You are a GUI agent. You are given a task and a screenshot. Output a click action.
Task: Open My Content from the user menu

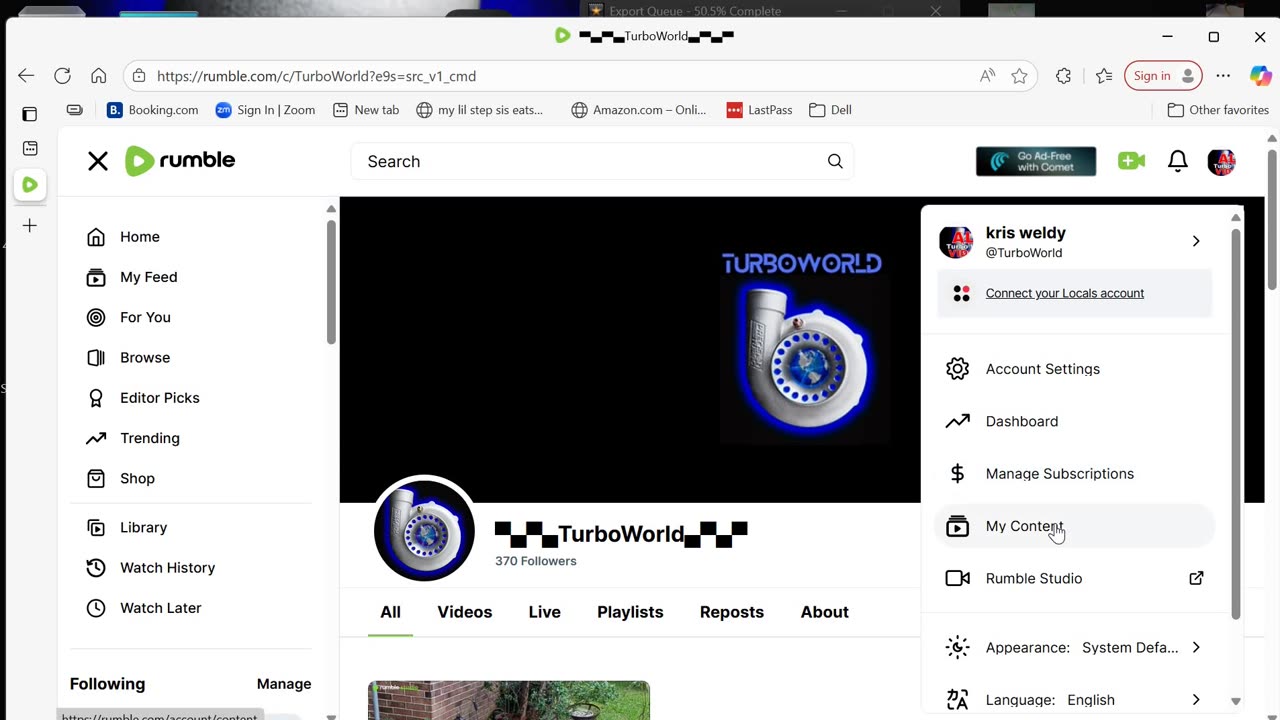1075,526
